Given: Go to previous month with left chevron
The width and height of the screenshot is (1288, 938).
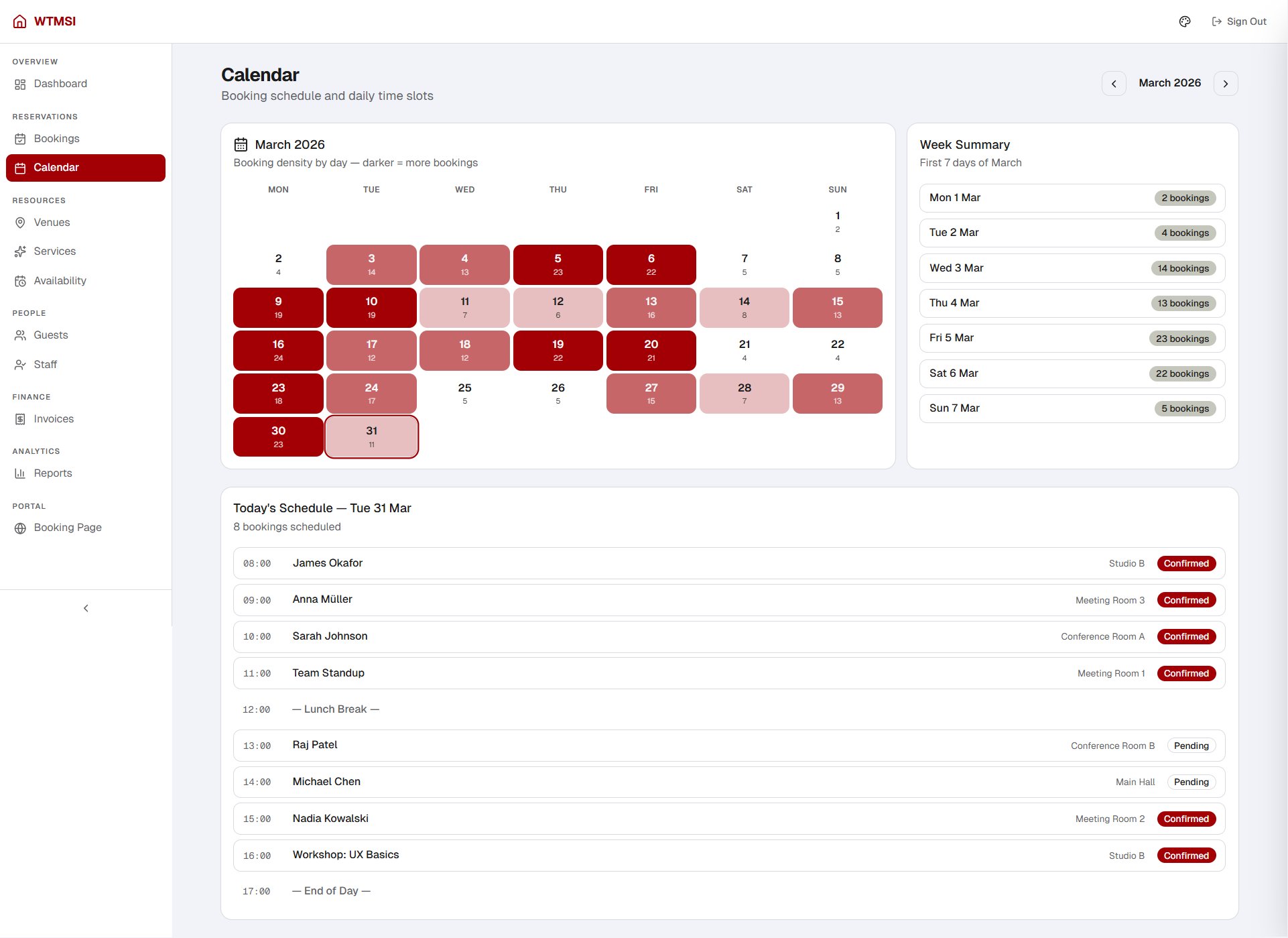Looking at the screenshot, I should pyautogui.click(x=1114, y=84).
